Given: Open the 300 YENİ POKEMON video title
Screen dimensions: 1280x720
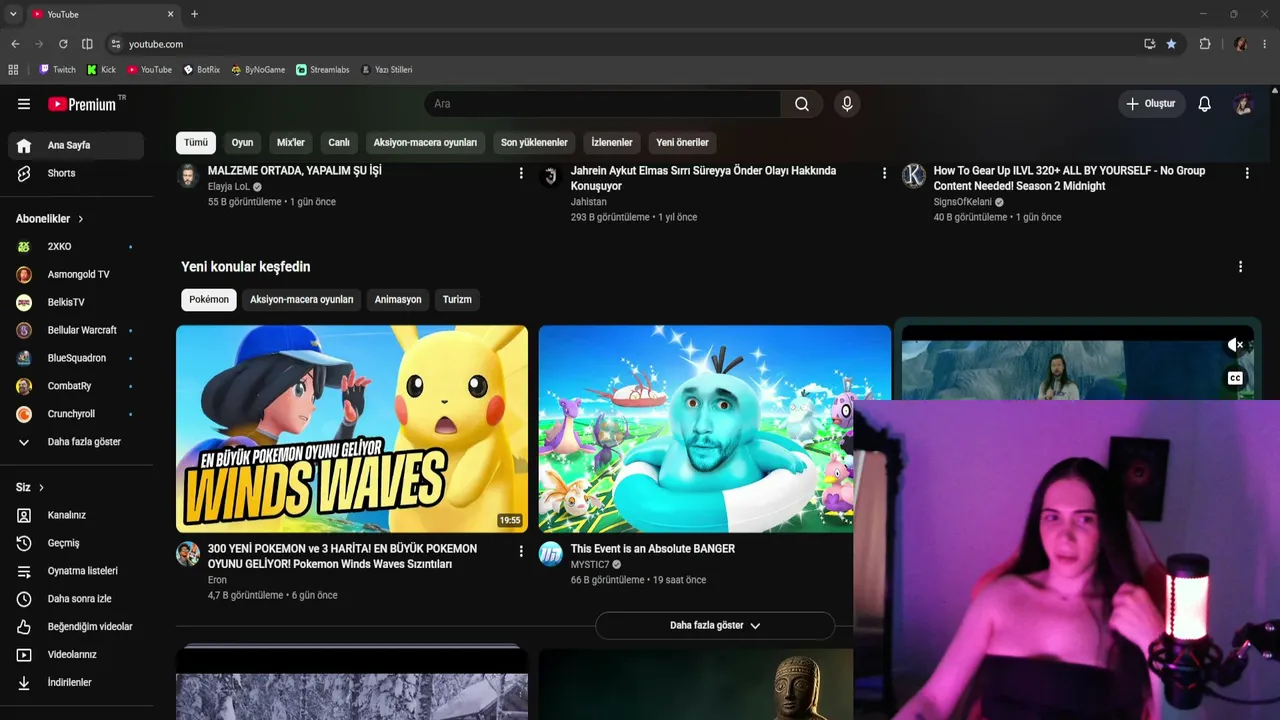Looking at the screenshot, I should pyautogui.click(x=342, y=557).
